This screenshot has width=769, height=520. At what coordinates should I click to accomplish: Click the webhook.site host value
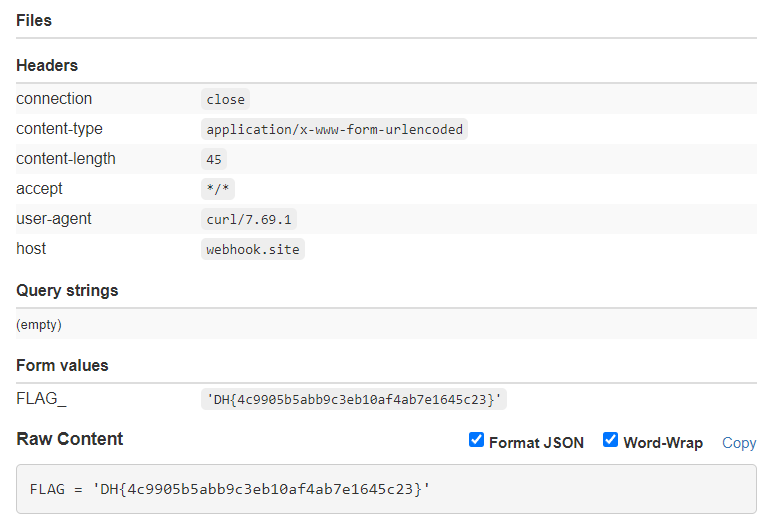tap(252, 249)
